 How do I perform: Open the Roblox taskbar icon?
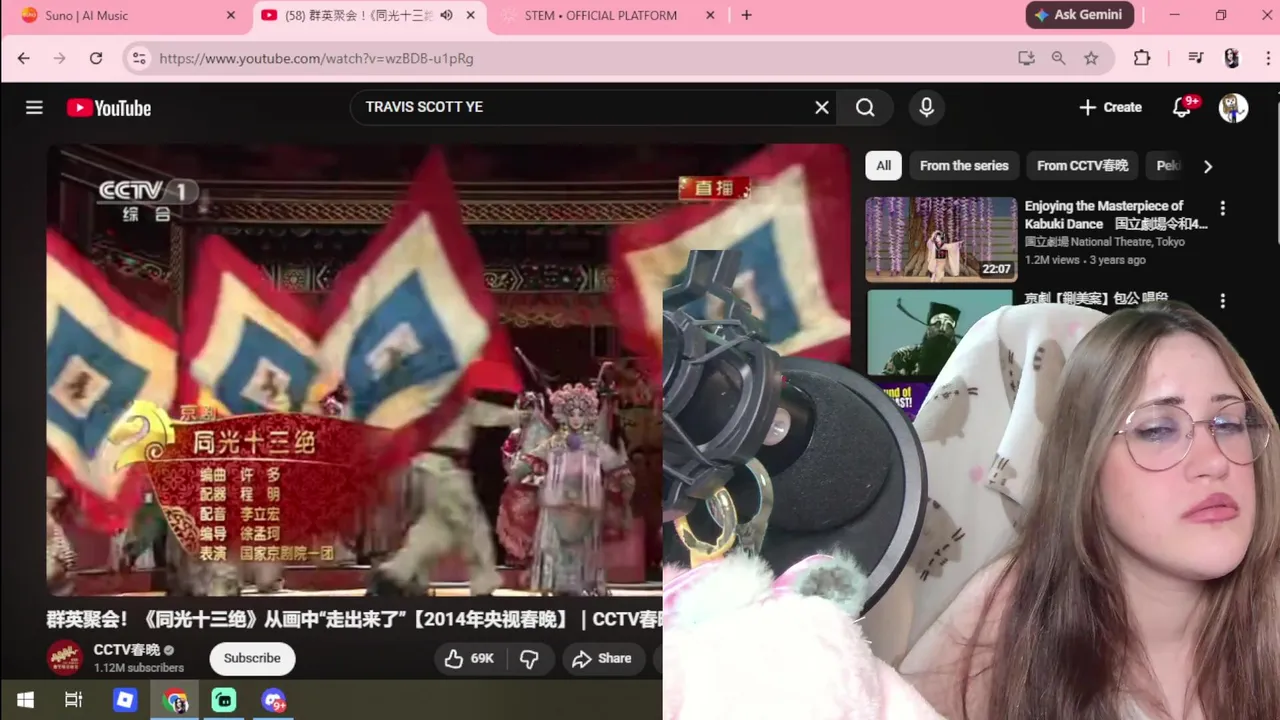tap(125, 700)
